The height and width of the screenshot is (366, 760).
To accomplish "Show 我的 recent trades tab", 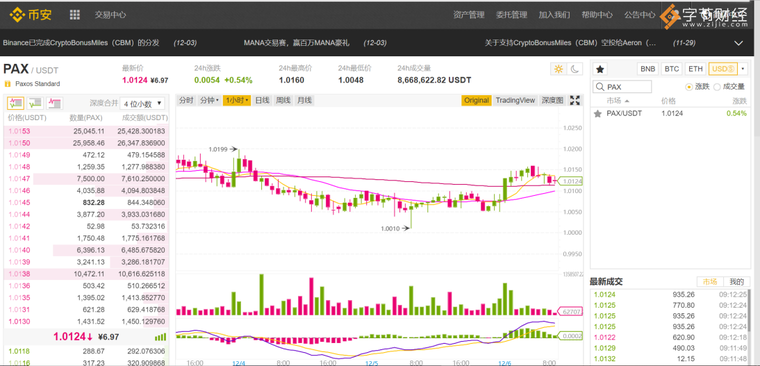I will pos(737,282).
